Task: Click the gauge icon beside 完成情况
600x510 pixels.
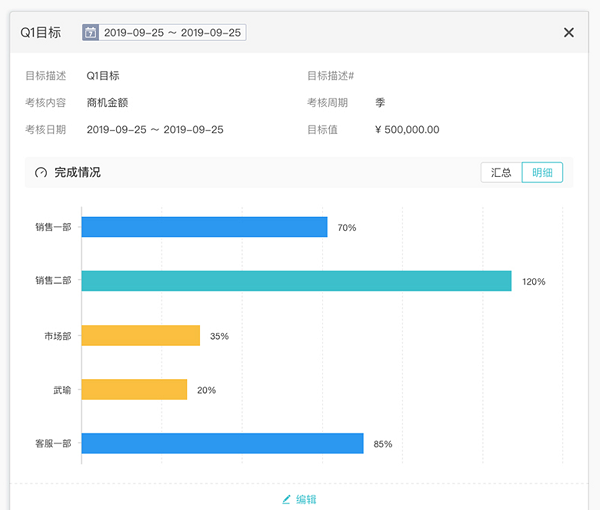Action: pyautogui.click(x=41, y=173)
